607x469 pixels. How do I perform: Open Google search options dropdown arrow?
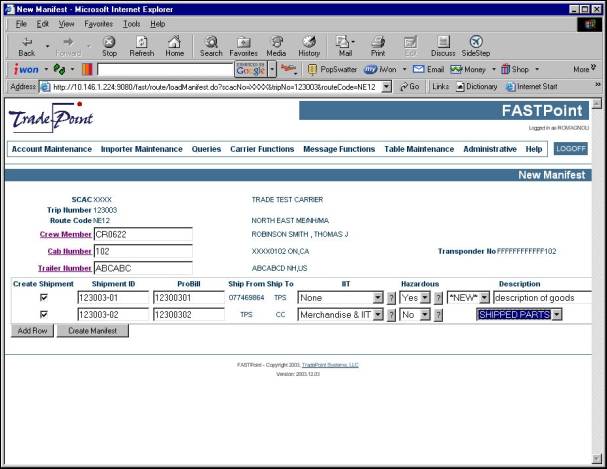(x=272, y=70)
